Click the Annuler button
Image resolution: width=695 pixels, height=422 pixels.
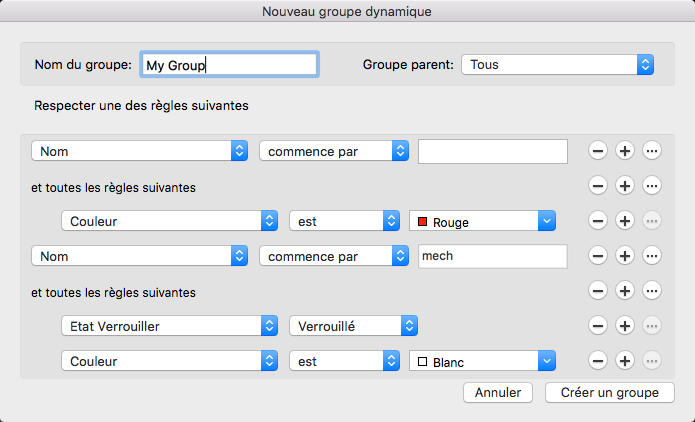(x=498, y=393)
